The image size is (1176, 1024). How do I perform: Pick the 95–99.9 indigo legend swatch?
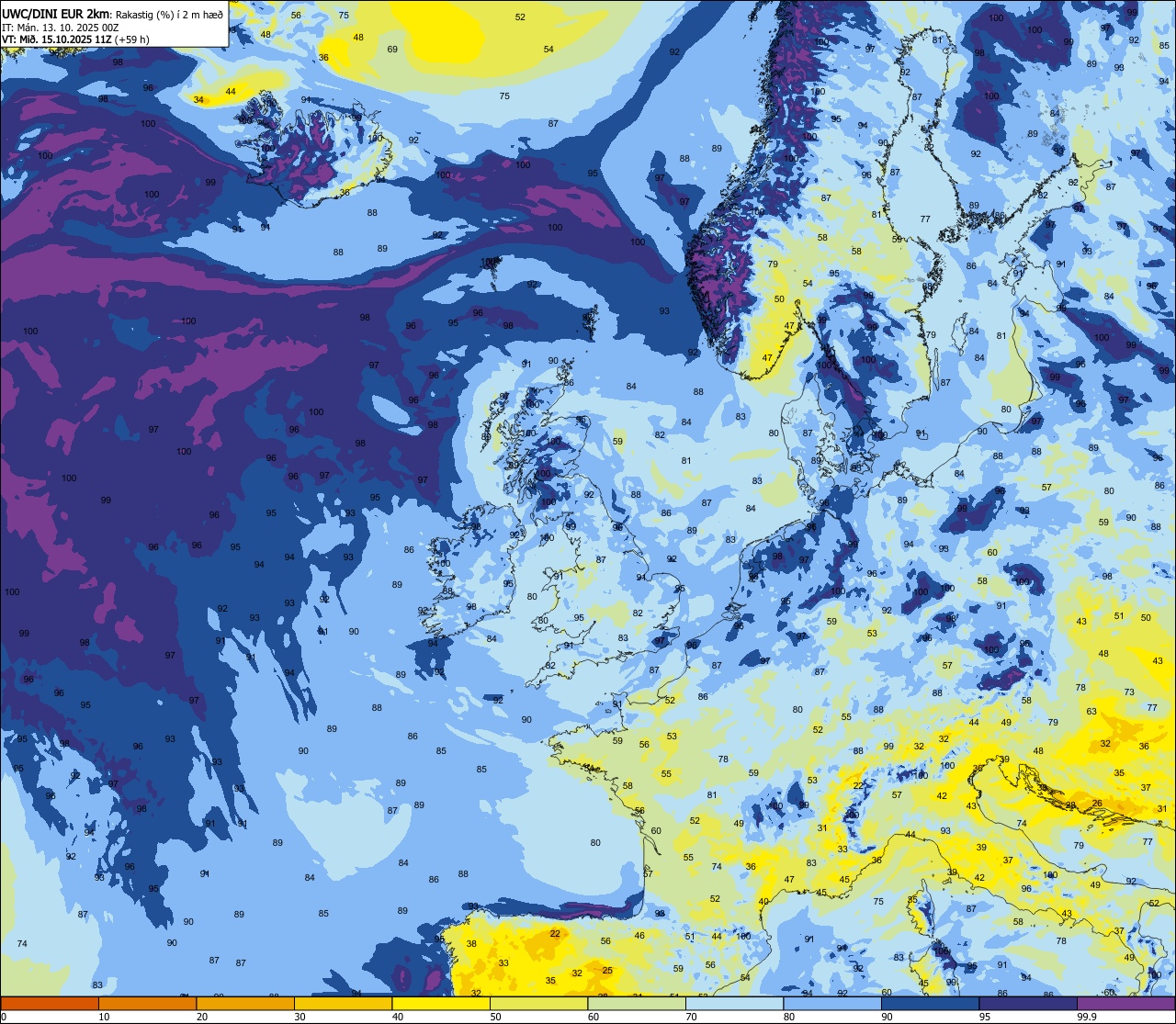click(1028, 1003)
